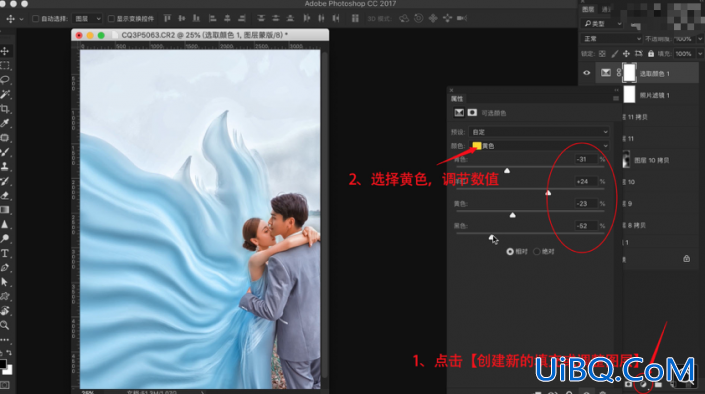Open the fill 填充 slider arrow
The height and width of the screenshot is (394, 705).
tap(701, 54)
